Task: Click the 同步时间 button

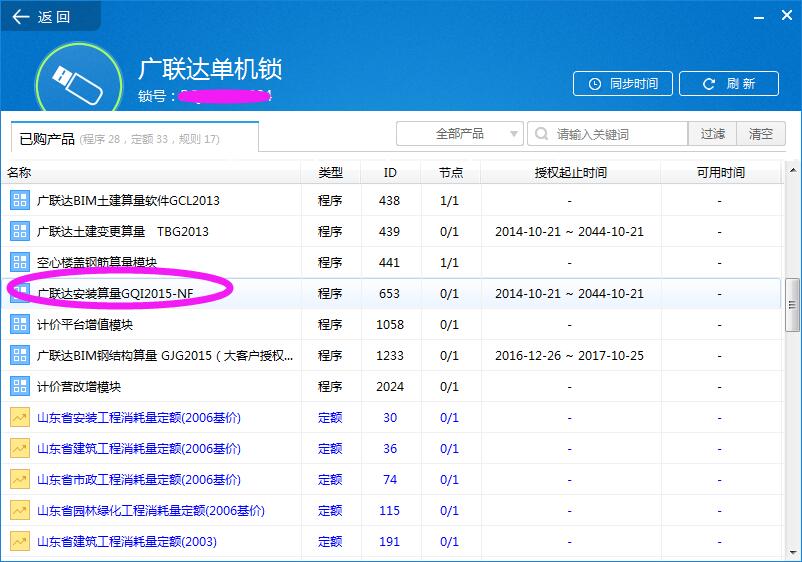Action: coord(622,83)
